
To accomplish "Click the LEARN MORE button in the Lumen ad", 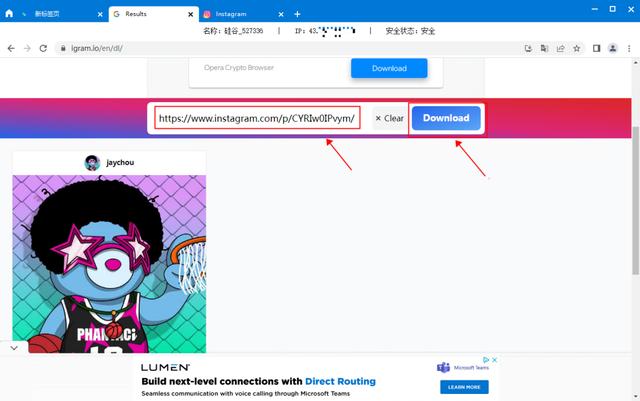I will click(464, 387).
